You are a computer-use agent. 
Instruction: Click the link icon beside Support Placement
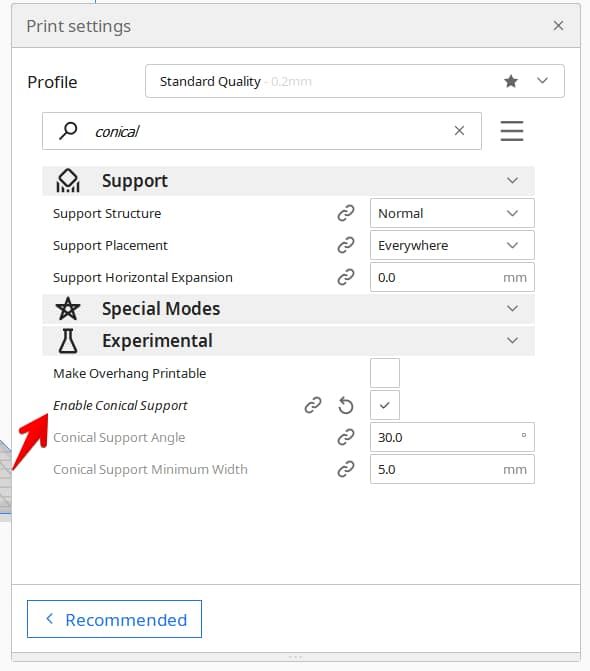coord(346,245)
